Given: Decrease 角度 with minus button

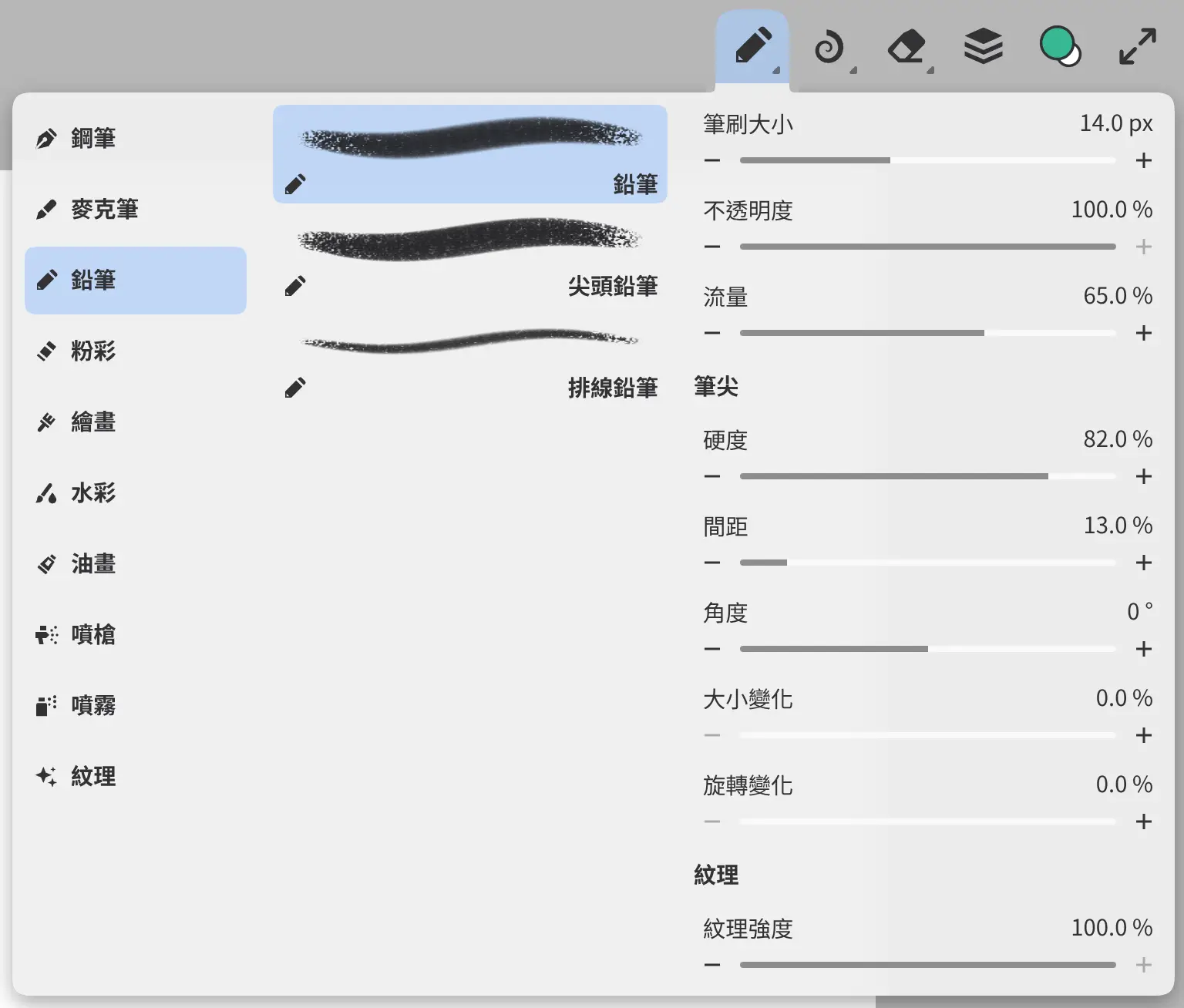Looking at the screenshot, I should (712, 649).
